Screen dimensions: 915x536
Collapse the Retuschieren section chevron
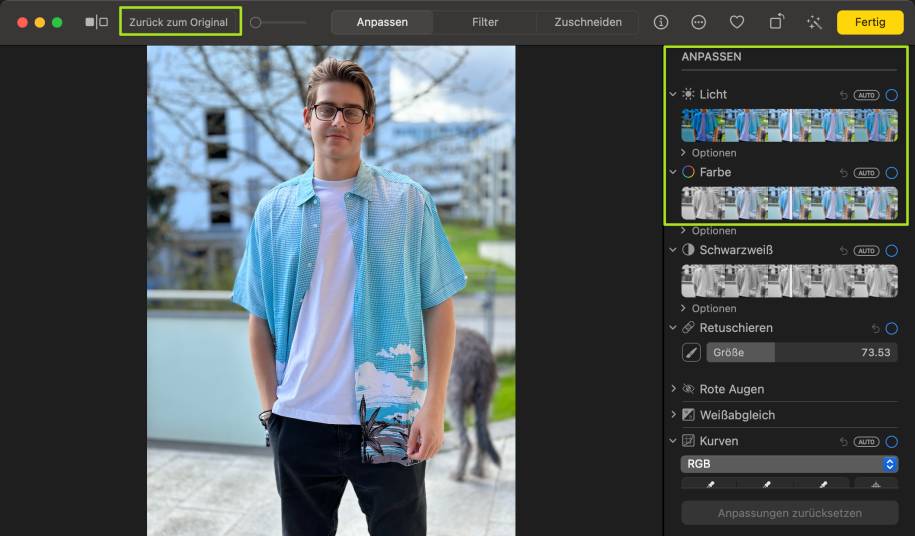(673, 328)
